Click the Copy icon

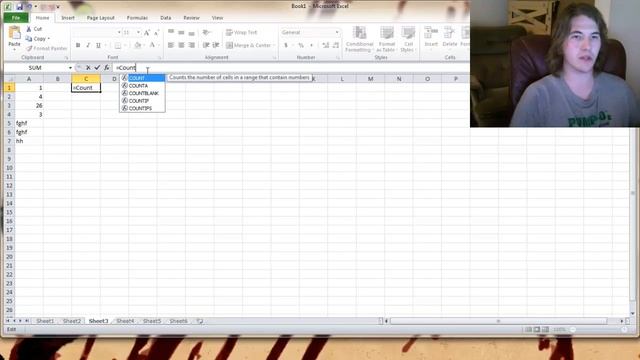(x=29, y=39)
